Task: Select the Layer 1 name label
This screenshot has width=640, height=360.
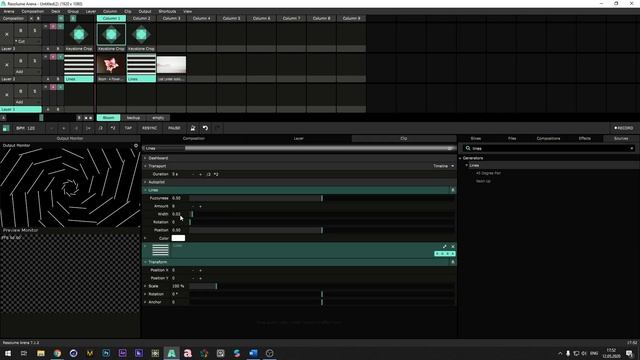Action: [21, 109]
